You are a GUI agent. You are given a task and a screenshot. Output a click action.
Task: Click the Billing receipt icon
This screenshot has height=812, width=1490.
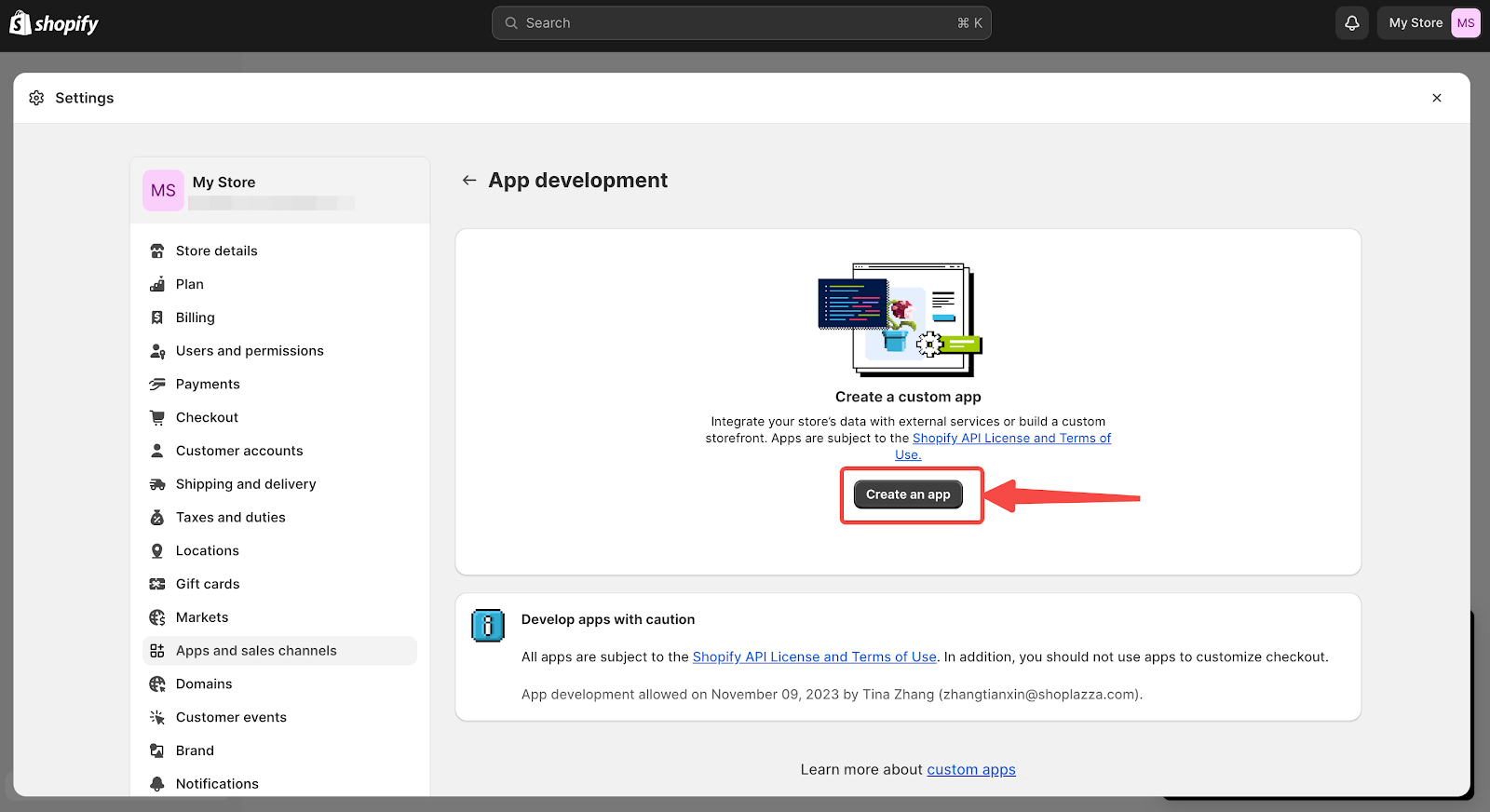click(x=157, y=318)
